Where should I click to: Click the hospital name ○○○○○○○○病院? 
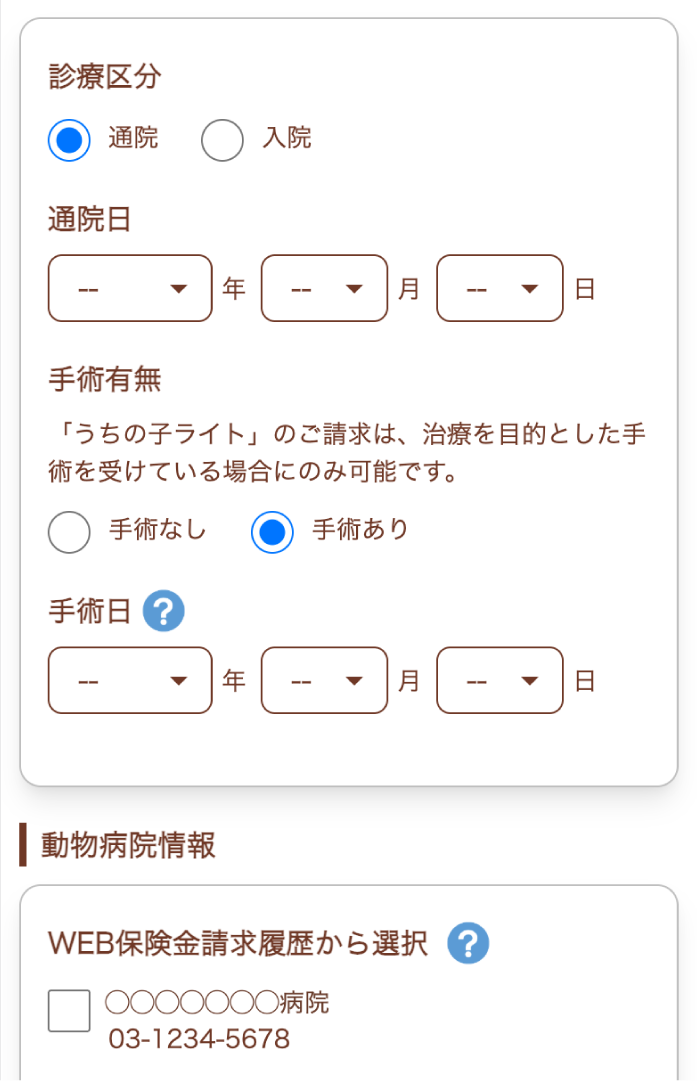click(x=216, y=1003)
